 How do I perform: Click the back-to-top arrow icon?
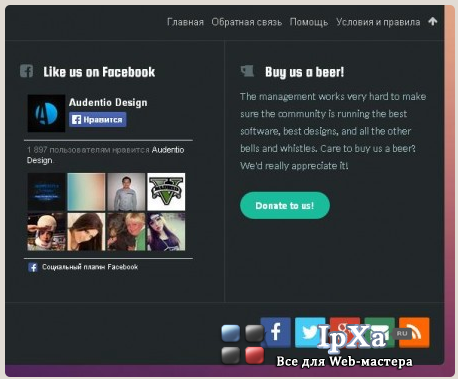pos(433,21)
